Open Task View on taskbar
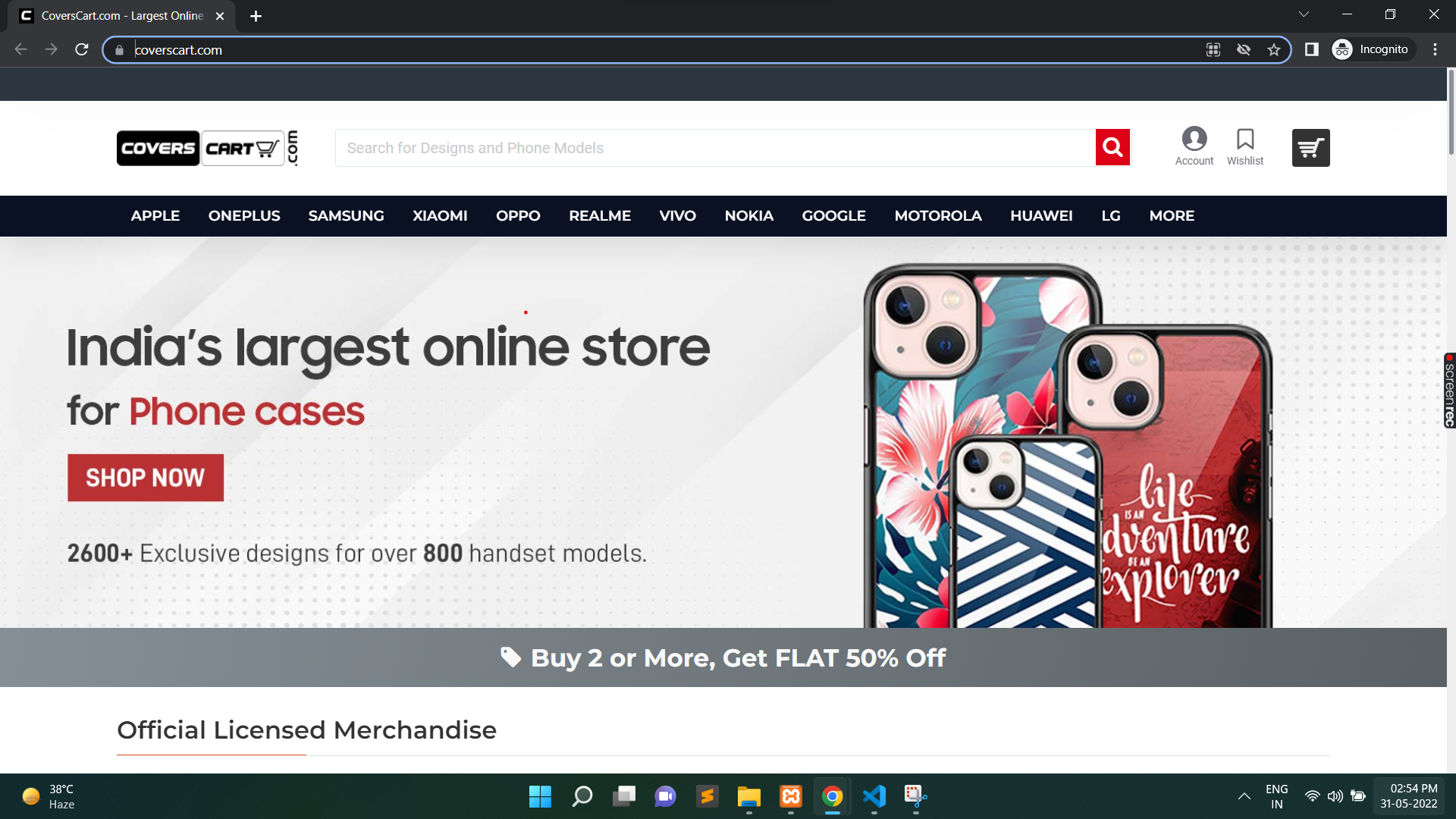 pos(623,796)
